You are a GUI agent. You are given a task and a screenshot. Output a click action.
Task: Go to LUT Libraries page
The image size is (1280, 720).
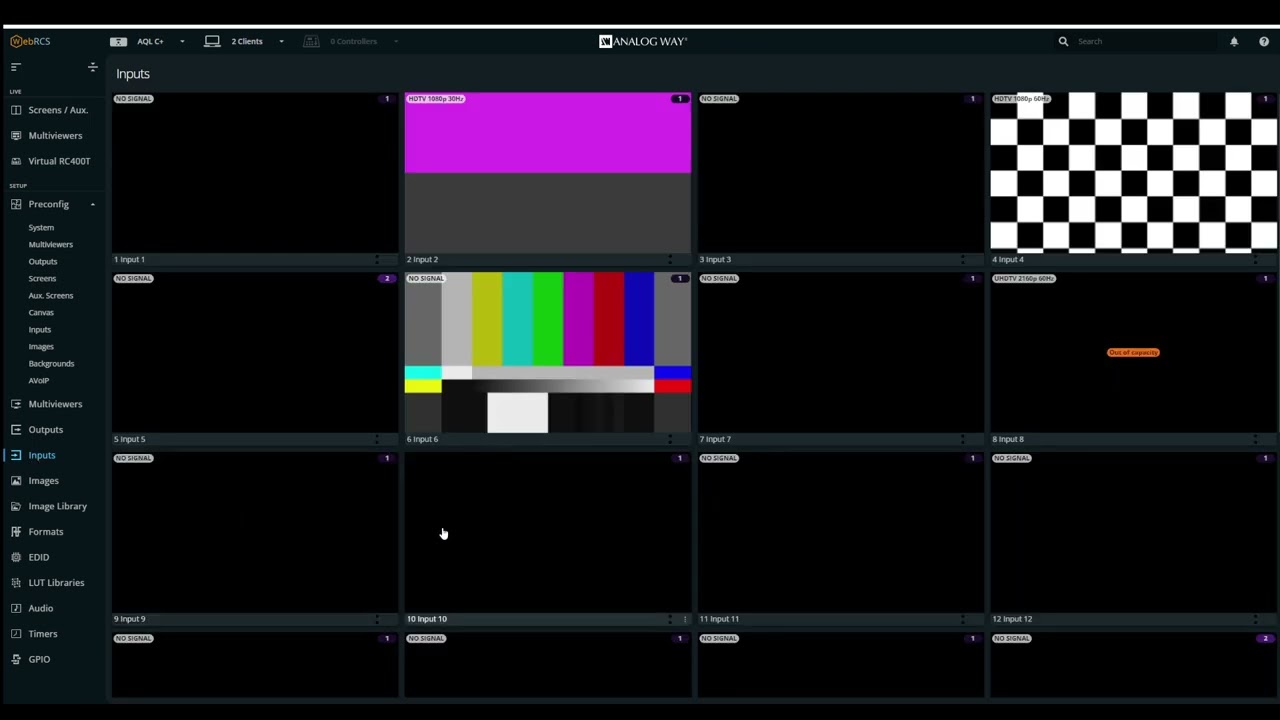[56, 582]
